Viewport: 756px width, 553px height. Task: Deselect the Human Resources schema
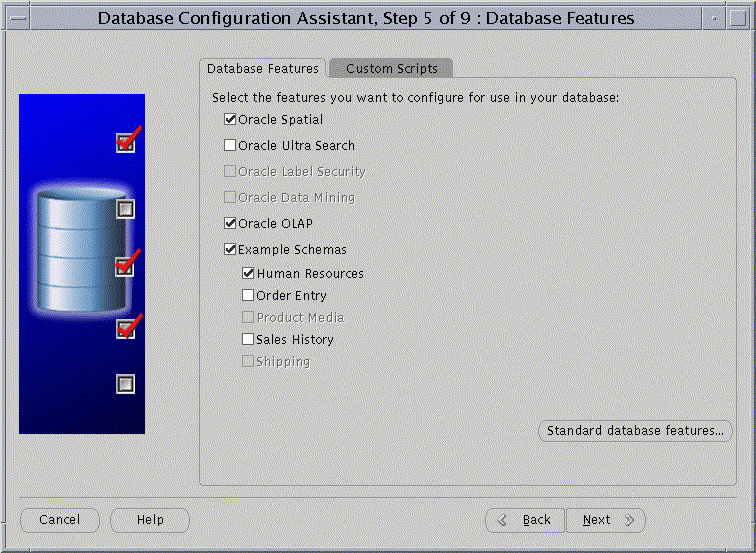(x=248, y=274)
